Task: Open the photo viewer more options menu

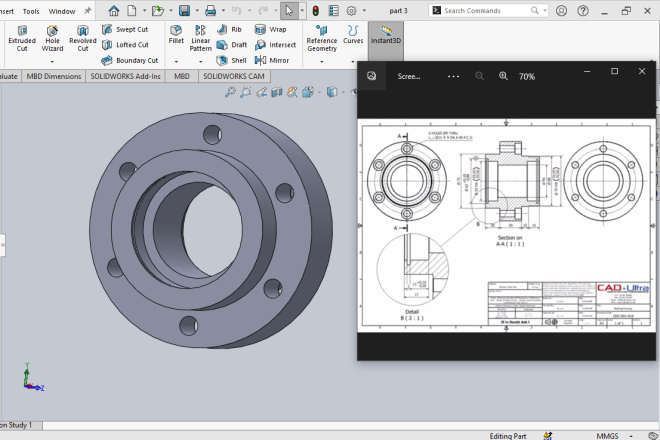Action: point(453,76)
